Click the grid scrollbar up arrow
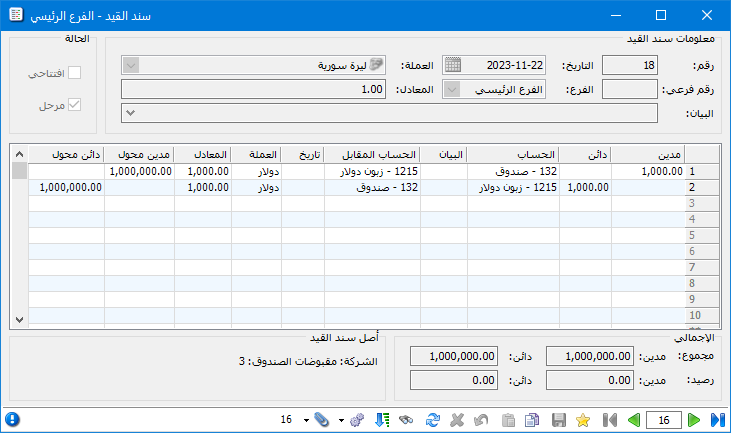This screenshot has width=731, height=433. pos(19,154)
